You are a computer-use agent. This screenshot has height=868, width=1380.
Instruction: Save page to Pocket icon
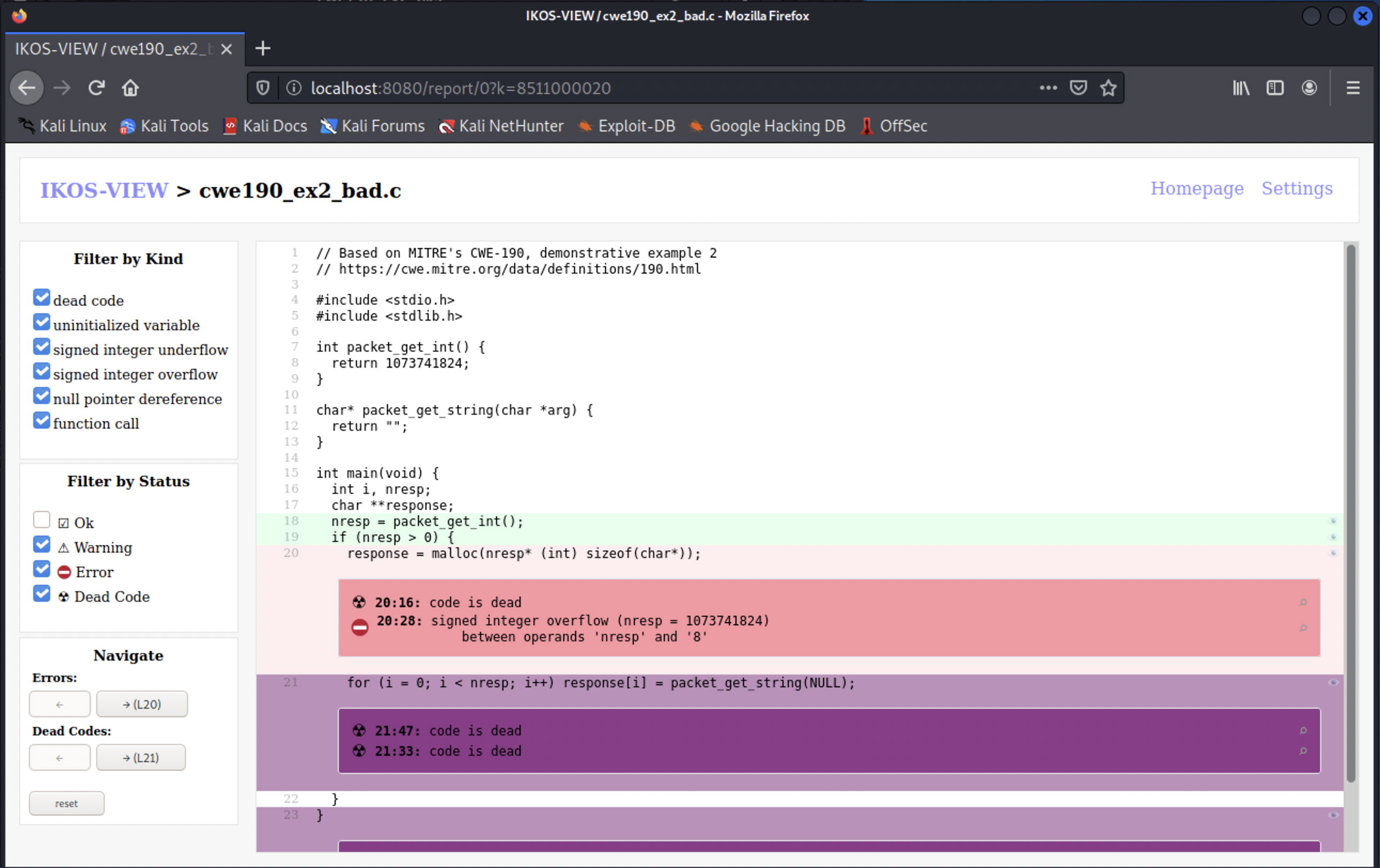pos(1079,88)
